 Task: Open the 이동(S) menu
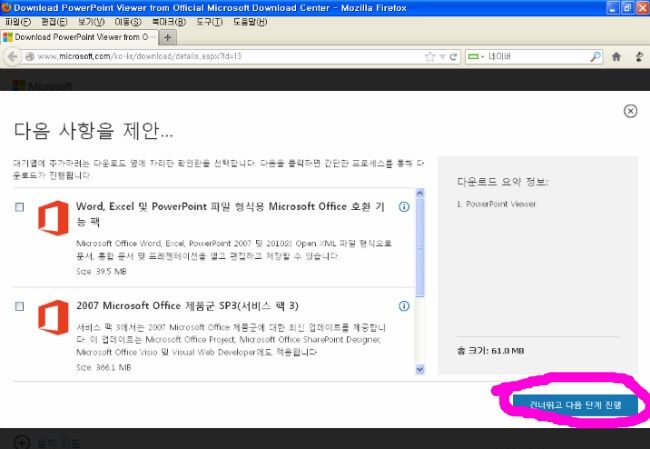coord(128,22)
